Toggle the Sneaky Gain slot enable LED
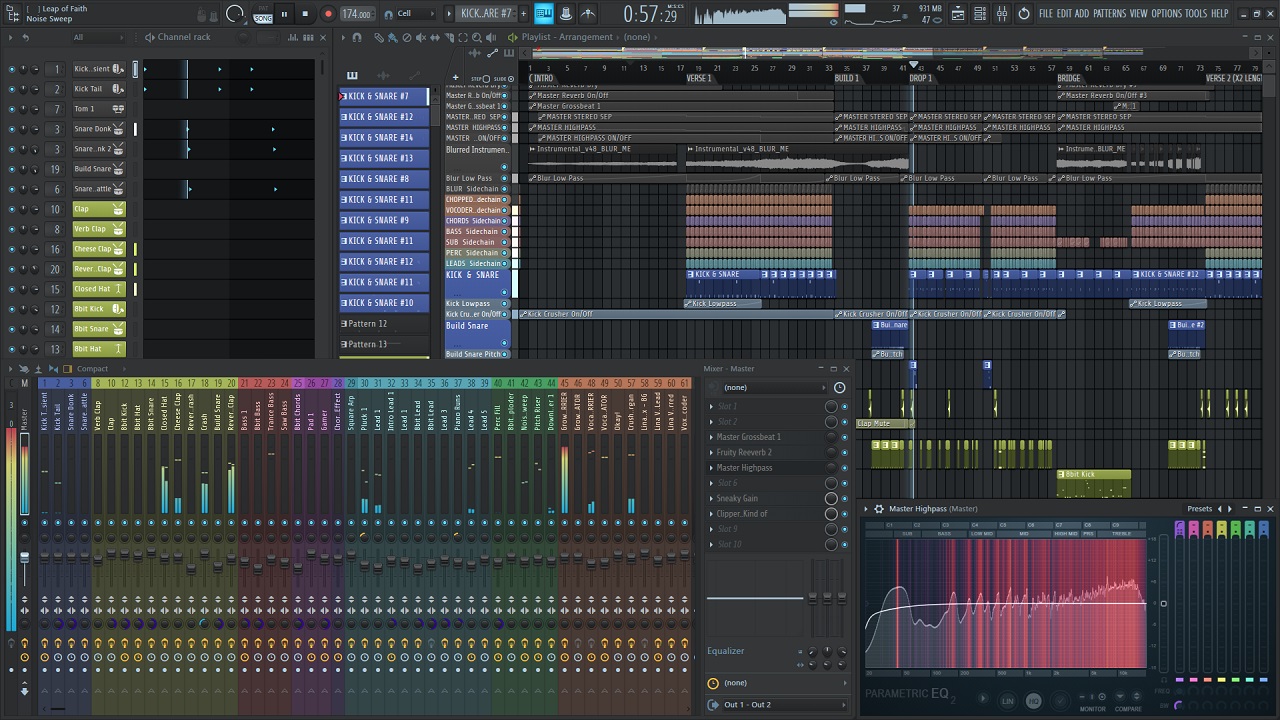Viewport: 1280px width, 720px height. (845, 498)
